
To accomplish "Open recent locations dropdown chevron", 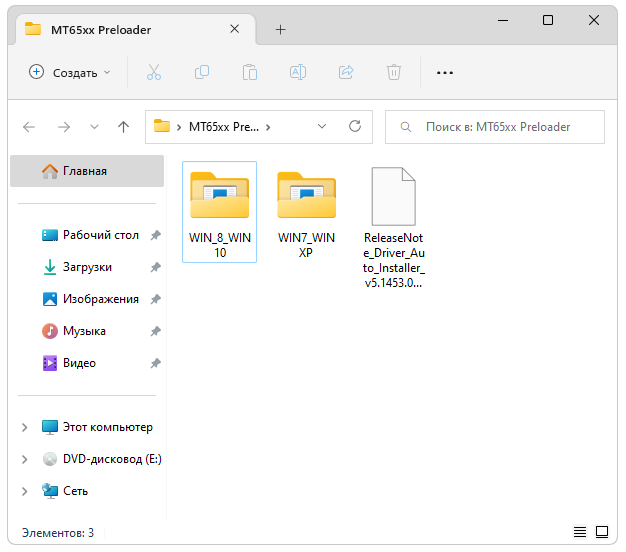I will (x=94, y=127).
